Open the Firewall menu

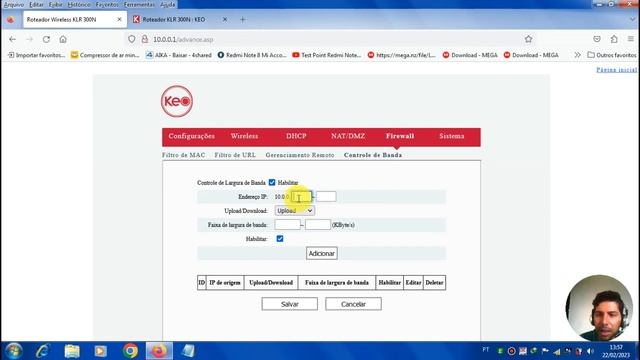(x=400, y=136)
